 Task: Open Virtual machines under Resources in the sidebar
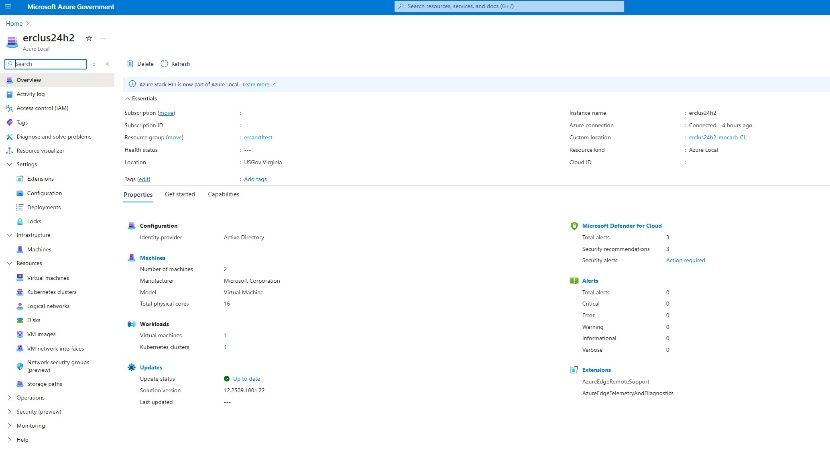[48, 278]
